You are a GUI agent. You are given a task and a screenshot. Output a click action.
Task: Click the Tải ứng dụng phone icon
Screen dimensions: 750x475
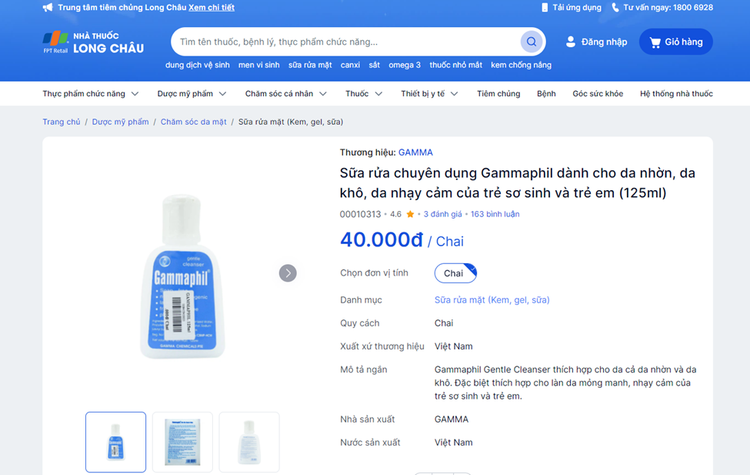tap(544, 7)
